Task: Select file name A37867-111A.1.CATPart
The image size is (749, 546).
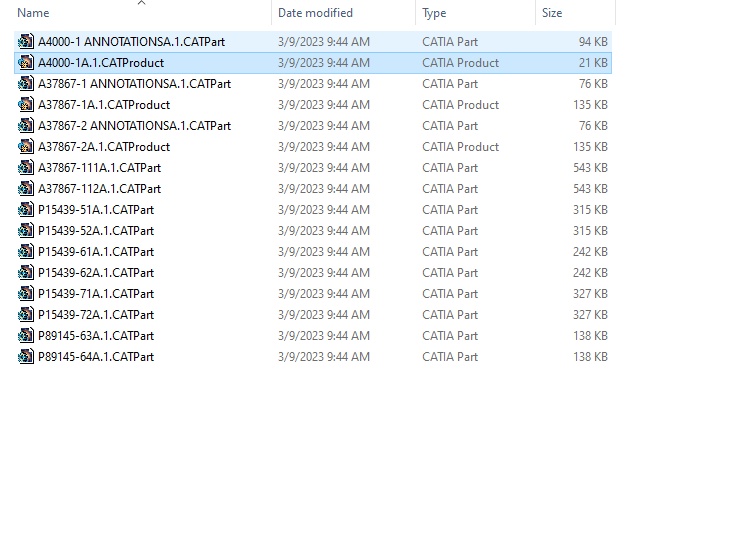Action: coord(99,168)
